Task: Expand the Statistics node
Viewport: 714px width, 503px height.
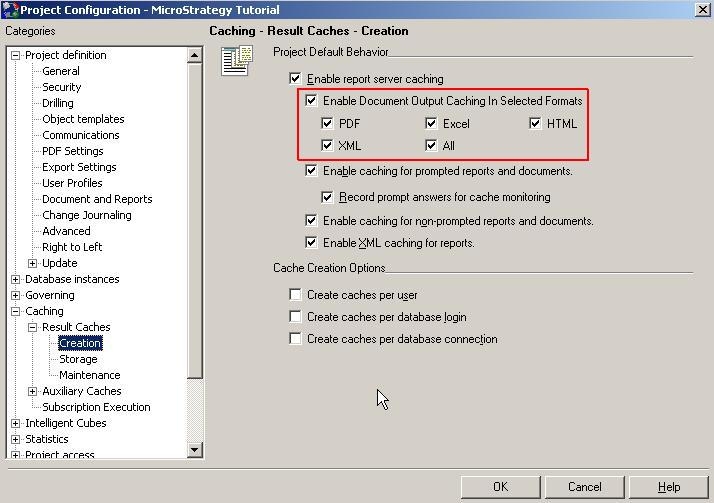Action: (15, 439)
